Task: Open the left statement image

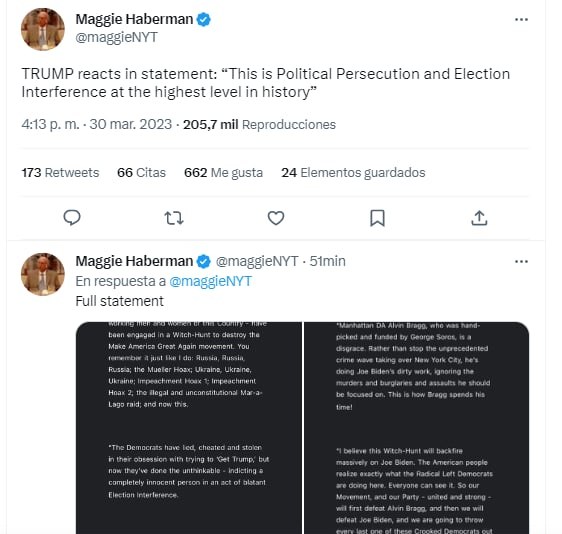Action: pos(189,428)
